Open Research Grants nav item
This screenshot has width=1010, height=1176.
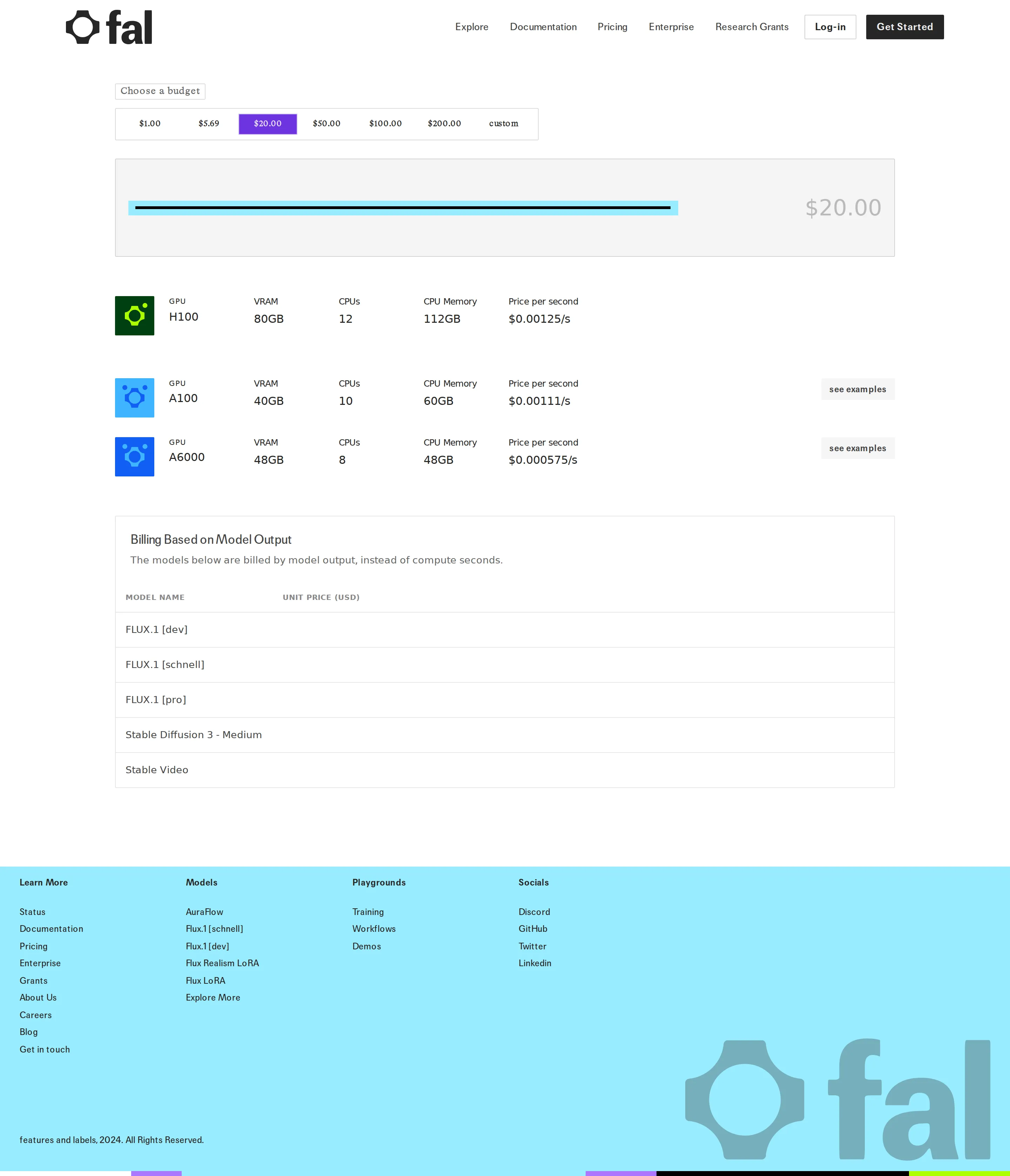(752, 27)
